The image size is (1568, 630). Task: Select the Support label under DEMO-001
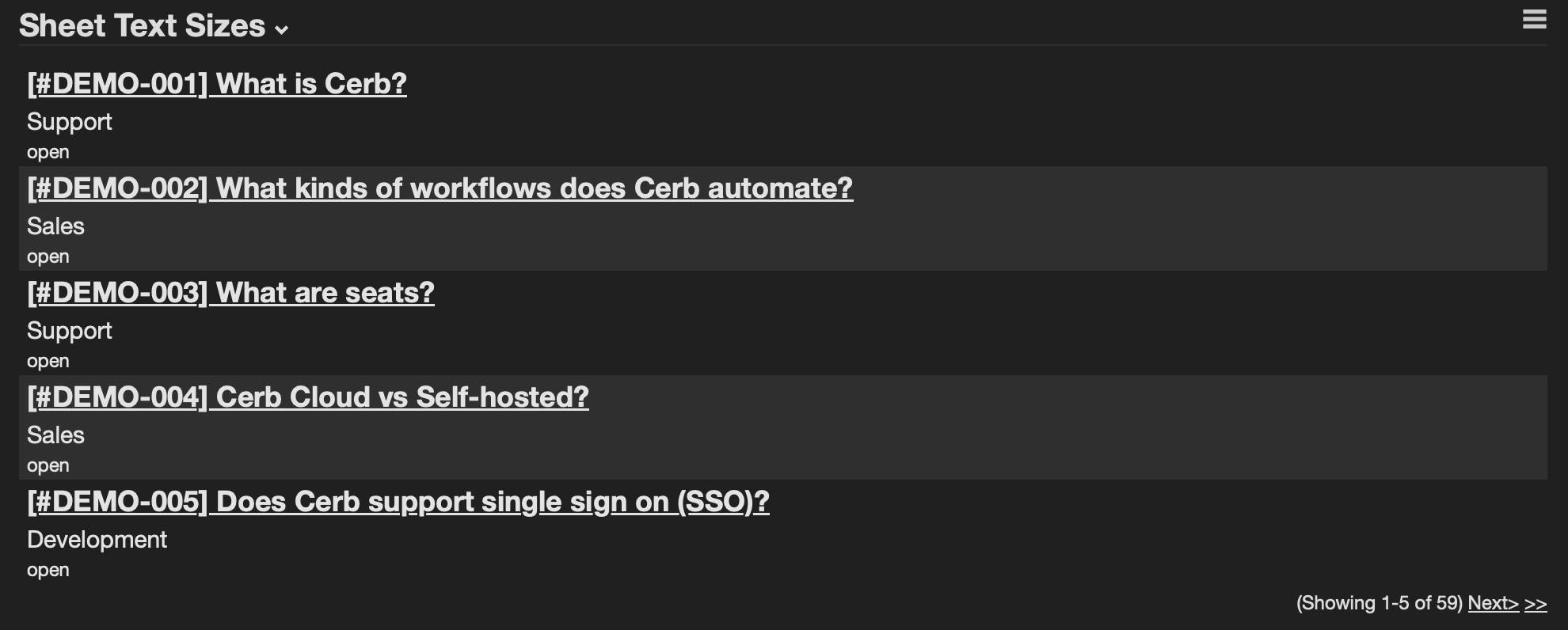pyautogui.click(x=70, y=122)
